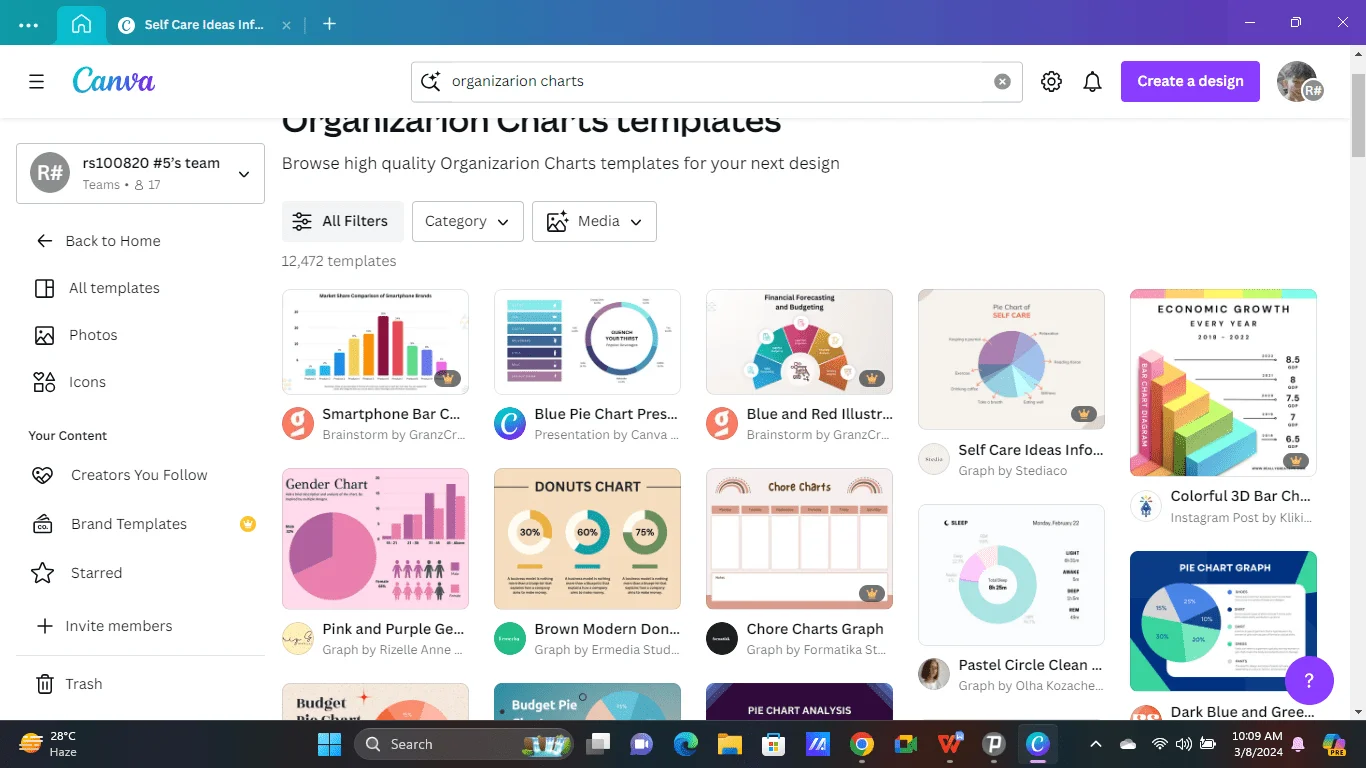
Task: Click the plus icon for Invite members
Action: 44,626
